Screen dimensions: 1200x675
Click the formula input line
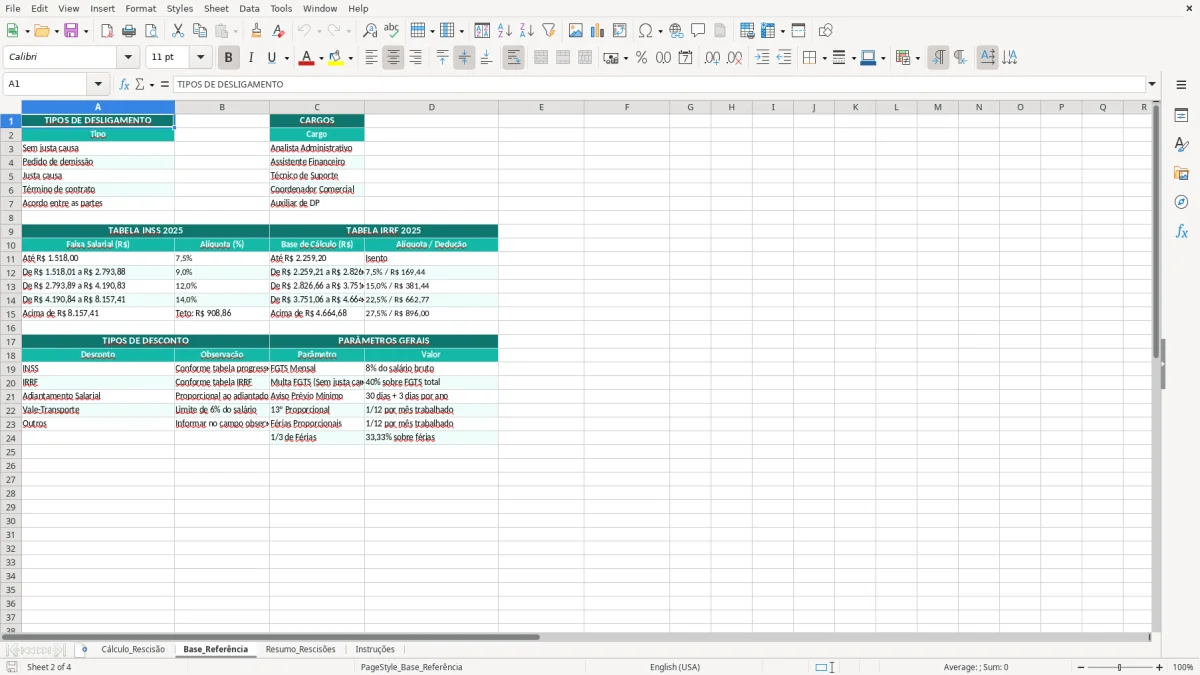click(x=658, y=85)
